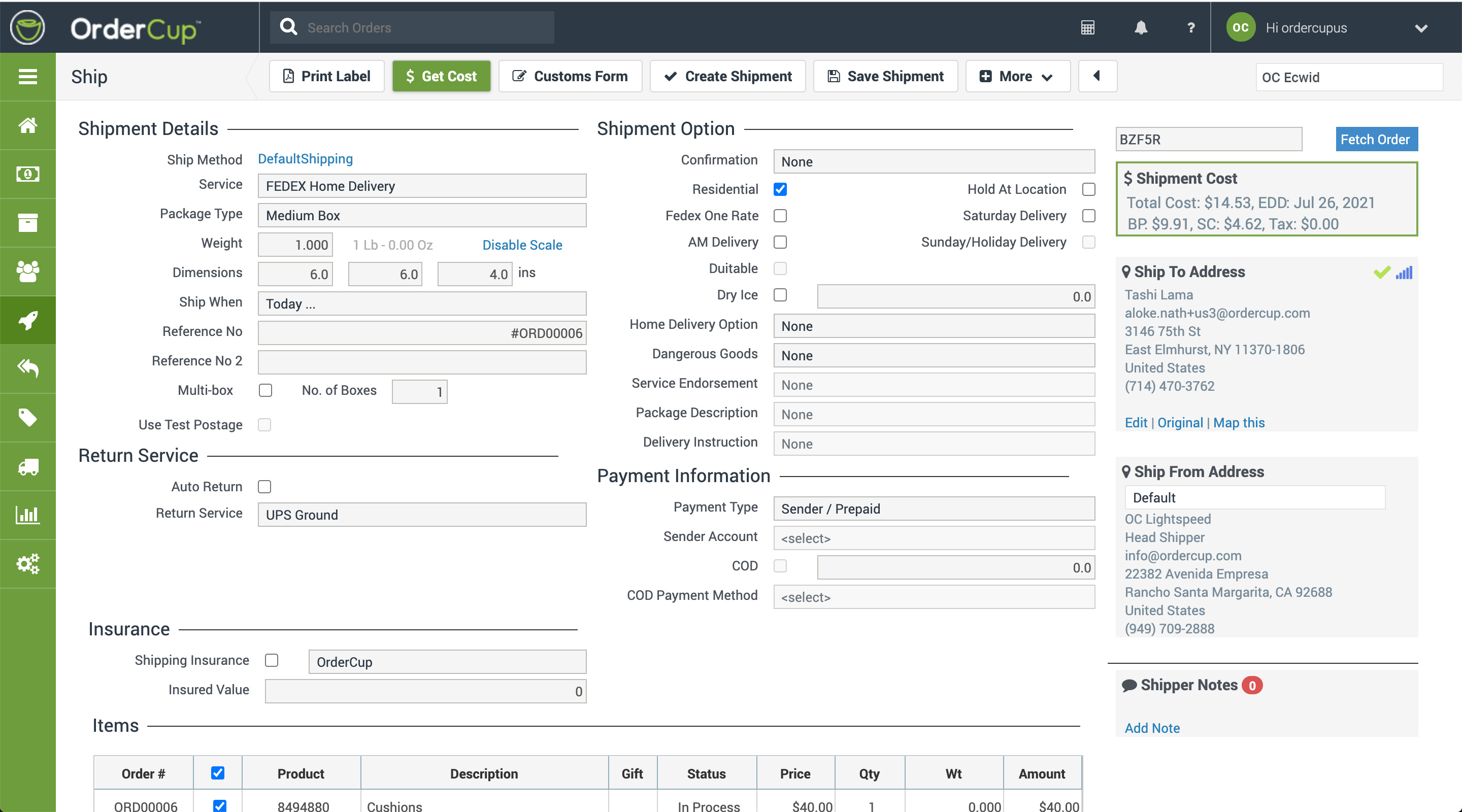Click the green Get Cost button
Screen dimensions: 1462x812
point(441,76)
